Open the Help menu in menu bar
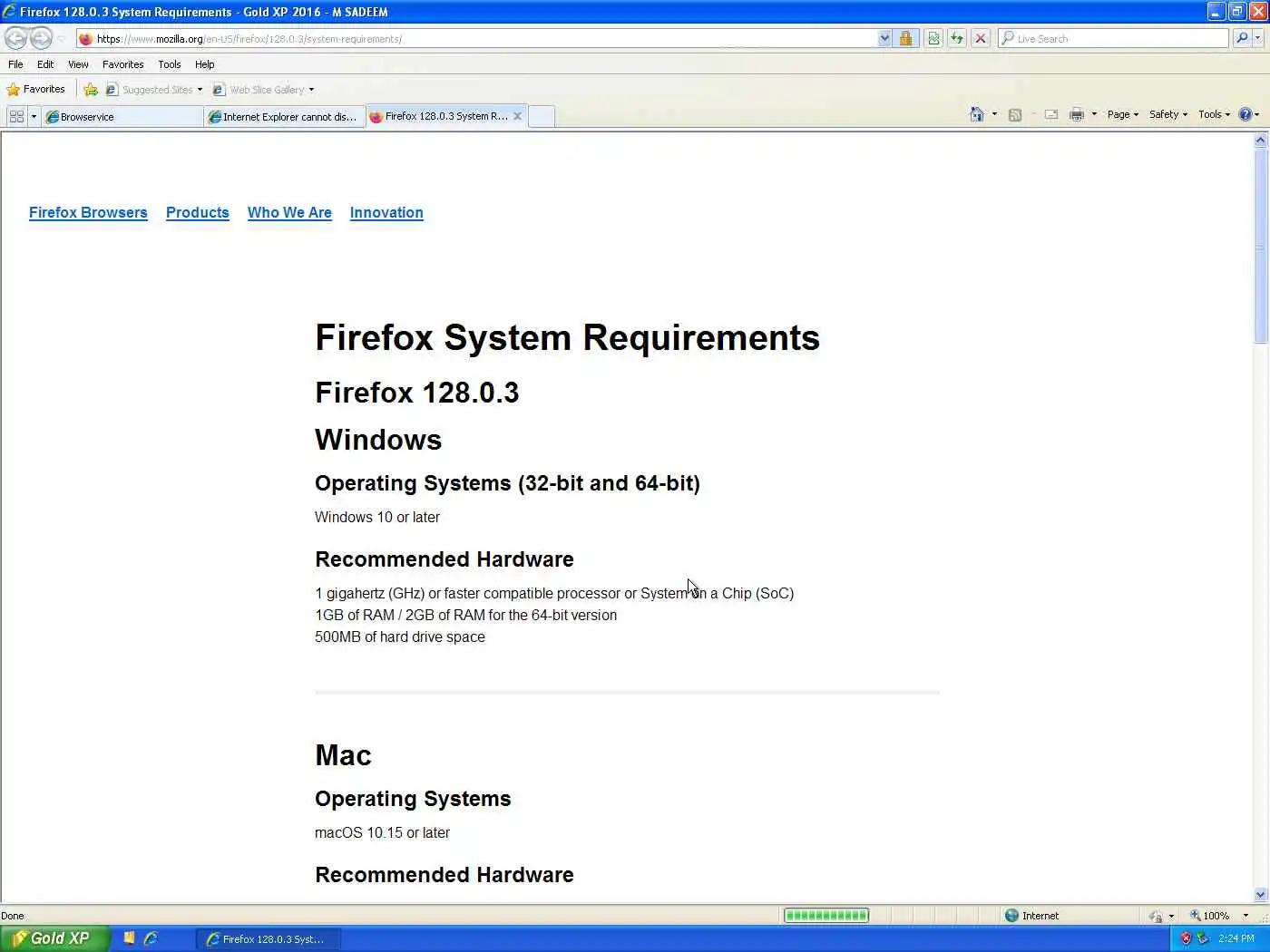The image size is (1270, 952). coord(204,64)
